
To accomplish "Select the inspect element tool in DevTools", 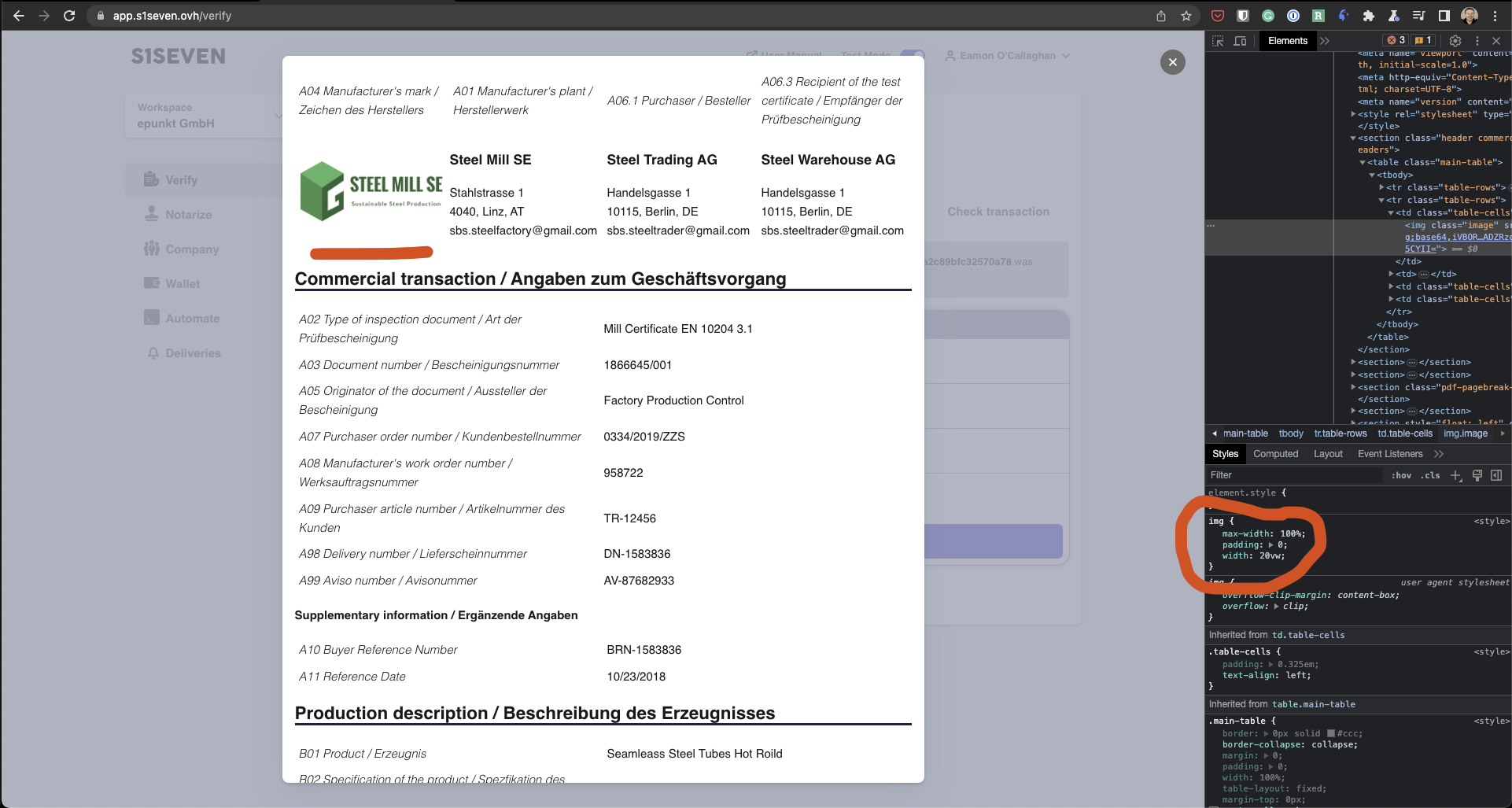I will (x=1218, y=41).
